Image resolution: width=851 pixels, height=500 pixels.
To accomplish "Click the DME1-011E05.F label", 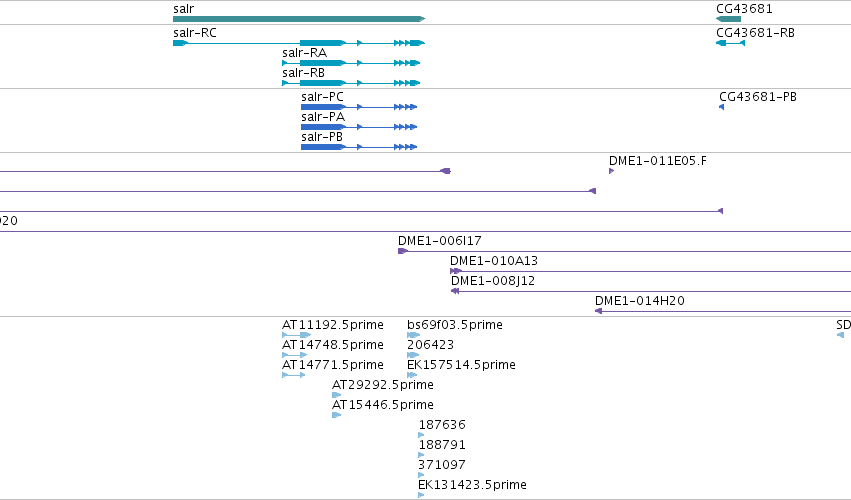I will (x=658, y=161).
